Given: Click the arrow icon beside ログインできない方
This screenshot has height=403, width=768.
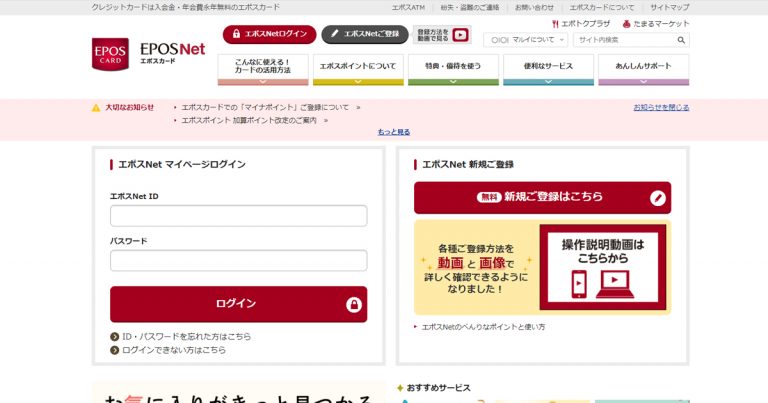Looking at the screenshot, I should [x=115, y=350].
